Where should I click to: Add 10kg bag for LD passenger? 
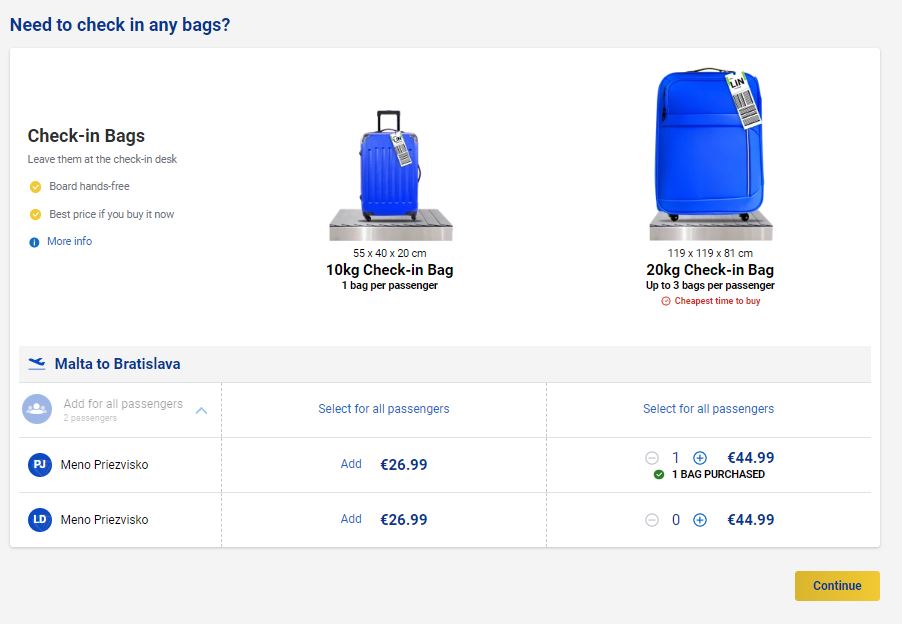coord(351,519)
